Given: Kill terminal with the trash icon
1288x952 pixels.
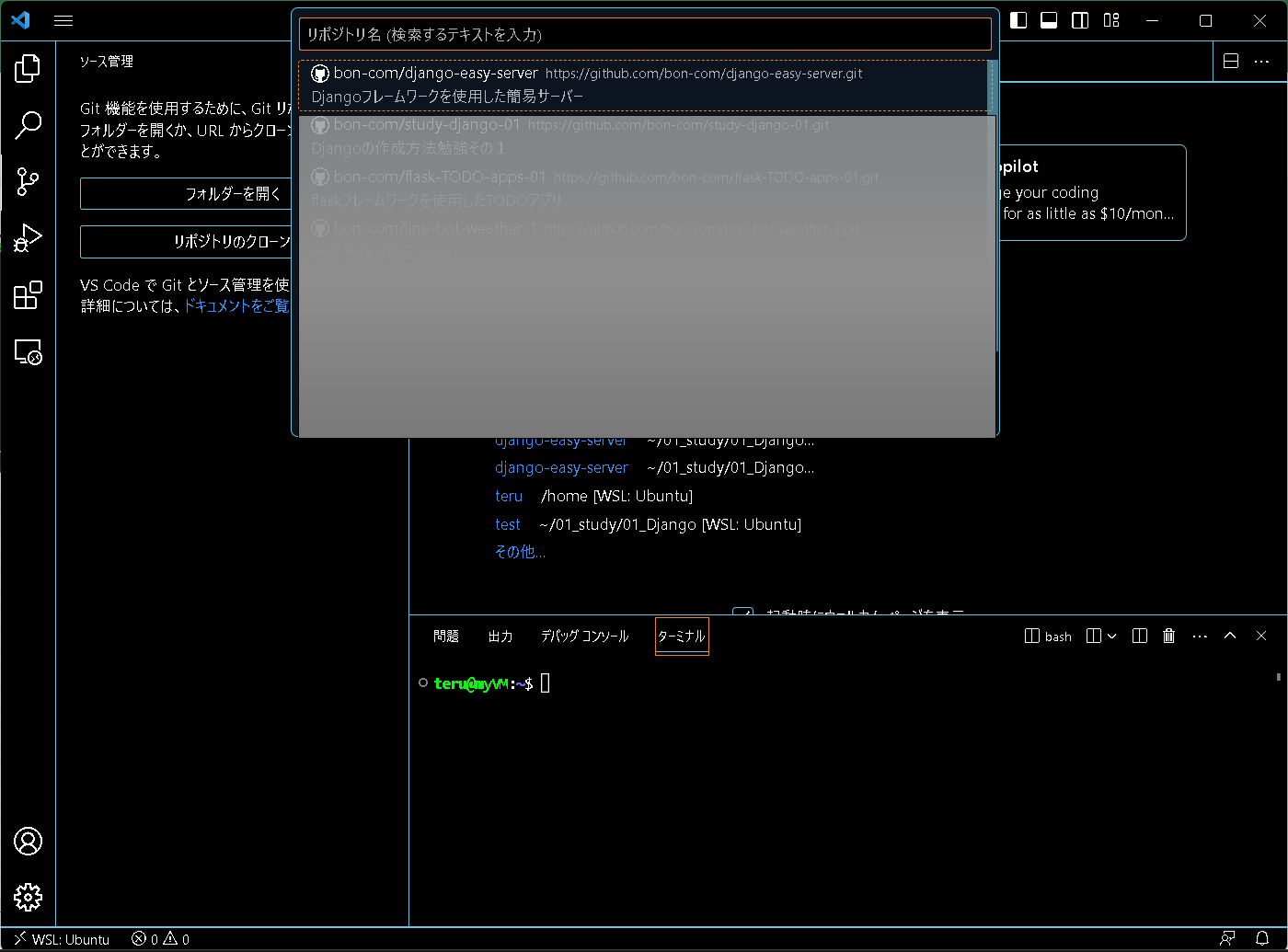Looking at the screenshot, I should click(1168, 636).
